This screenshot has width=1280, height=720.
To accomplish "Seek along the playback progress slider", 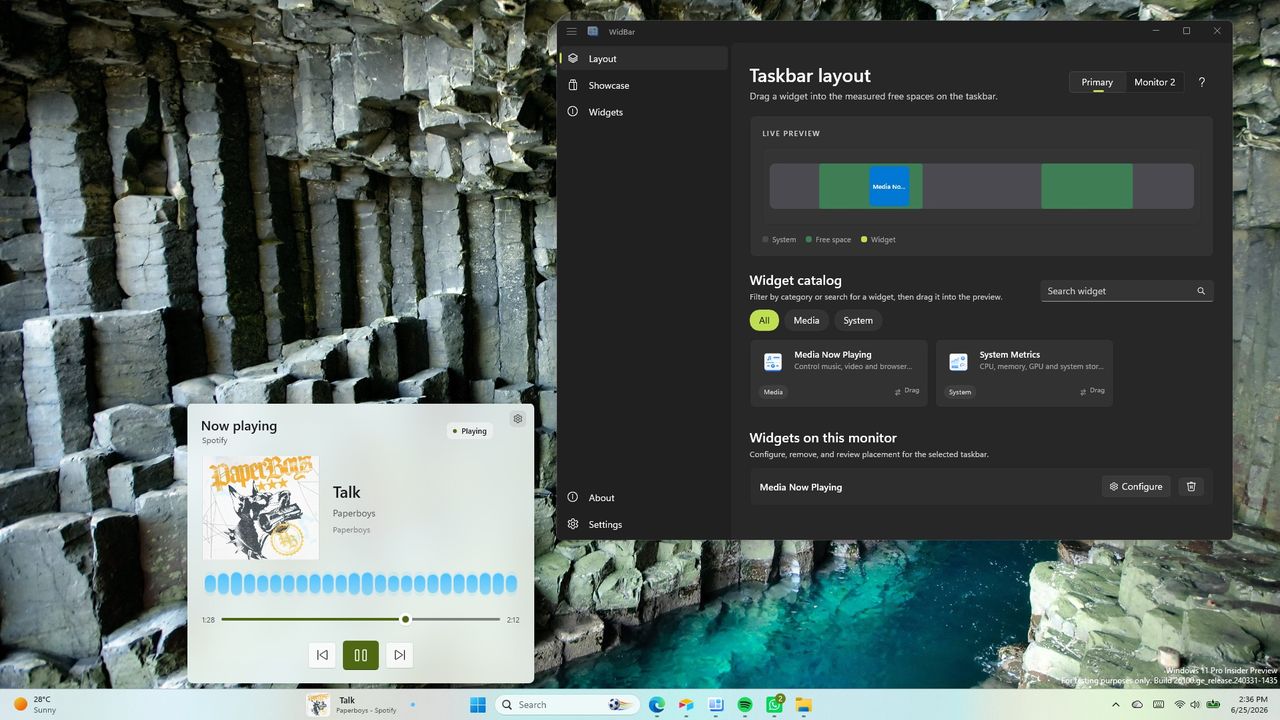I will pyautogui.click(x=361, y=619).
